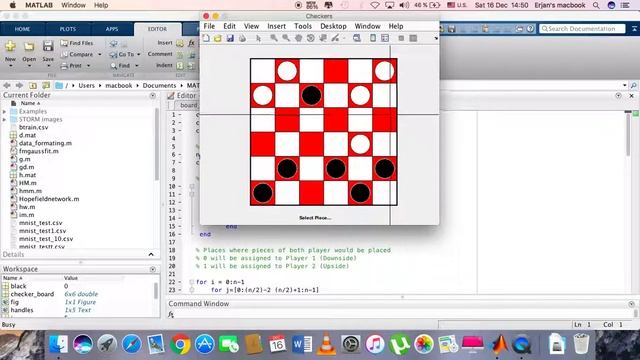This screenshot has height=360, width=640.
Task: Select Rotate 3D tool in Checkers toolbar
Action: coord(311,38)
